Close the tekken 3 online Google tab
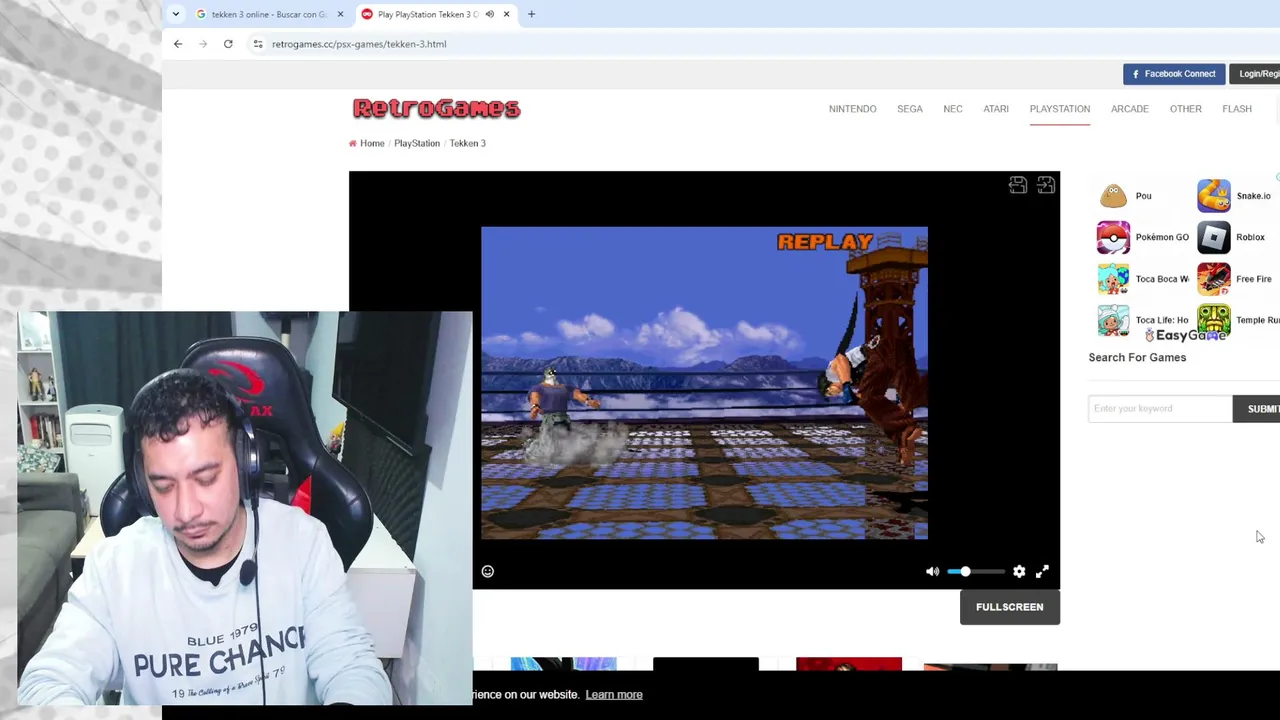This screenshot has width=1280, height=720. point(340,14)
